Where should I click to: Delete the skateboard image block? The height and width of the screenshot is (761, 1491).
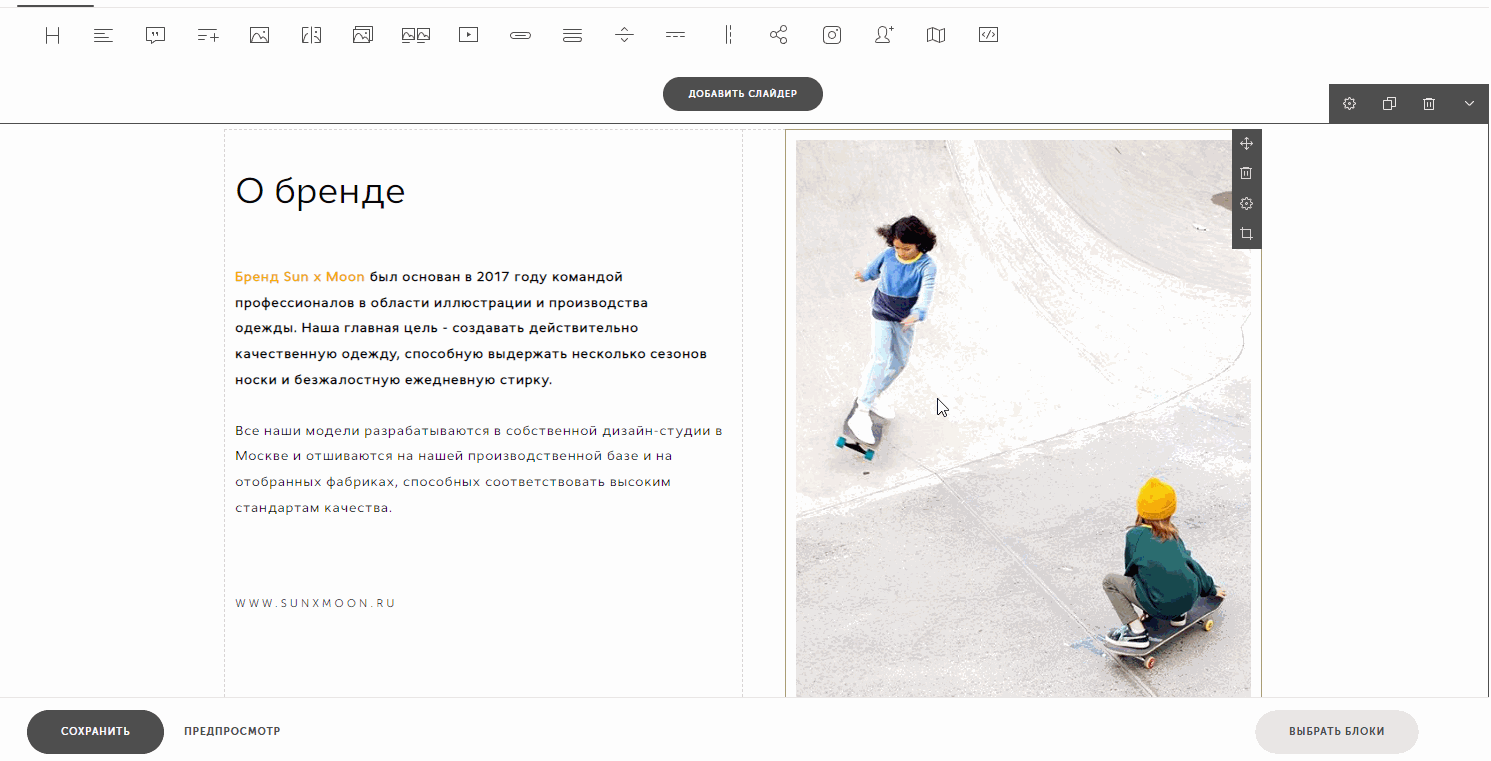click(x=1246, y=173)
